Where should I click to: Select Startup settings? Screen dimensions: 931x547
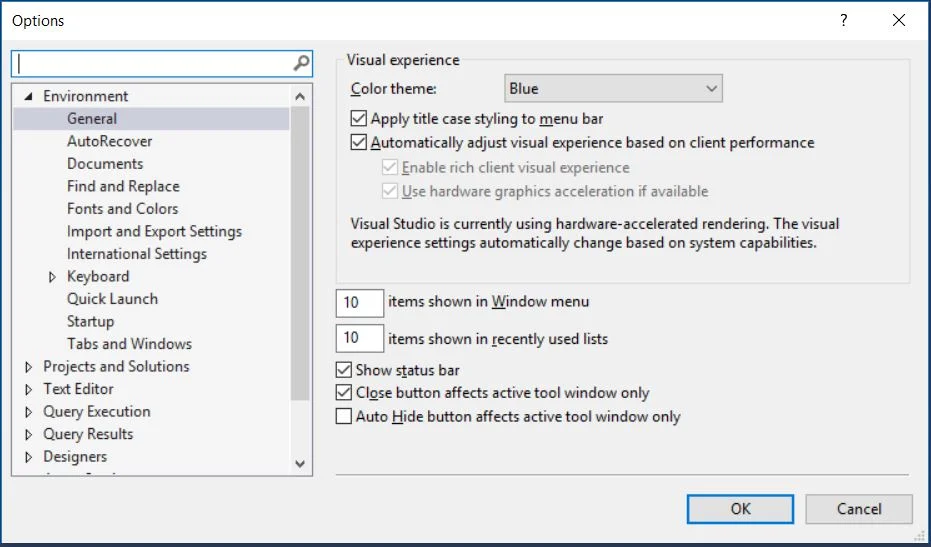tap(90, 322)
